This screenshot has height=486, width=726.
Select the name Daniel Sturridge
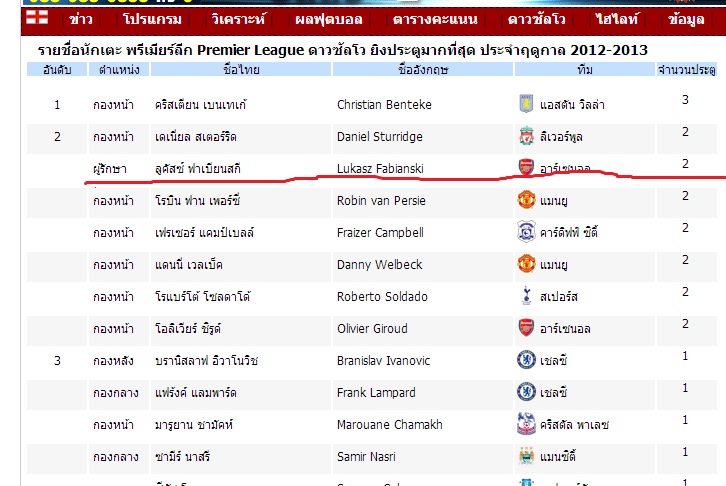[380, 137]
